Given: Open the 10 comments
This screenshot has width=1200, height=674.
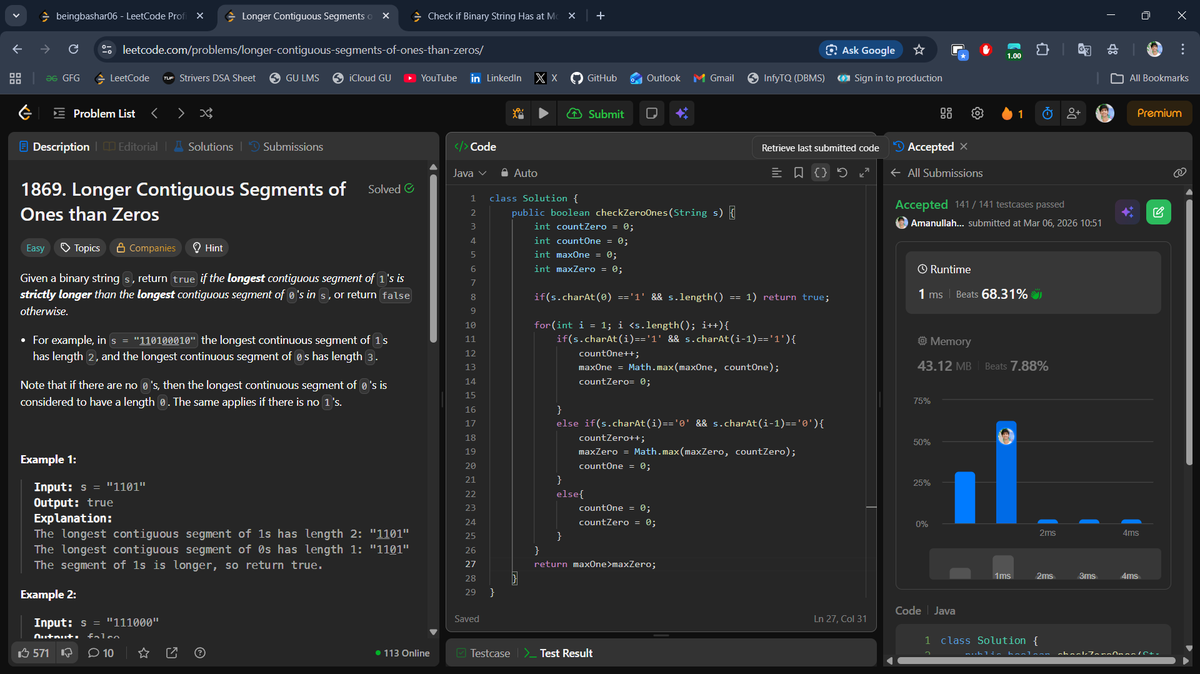Looking at the screenshot, I should (x=101, y=653).
